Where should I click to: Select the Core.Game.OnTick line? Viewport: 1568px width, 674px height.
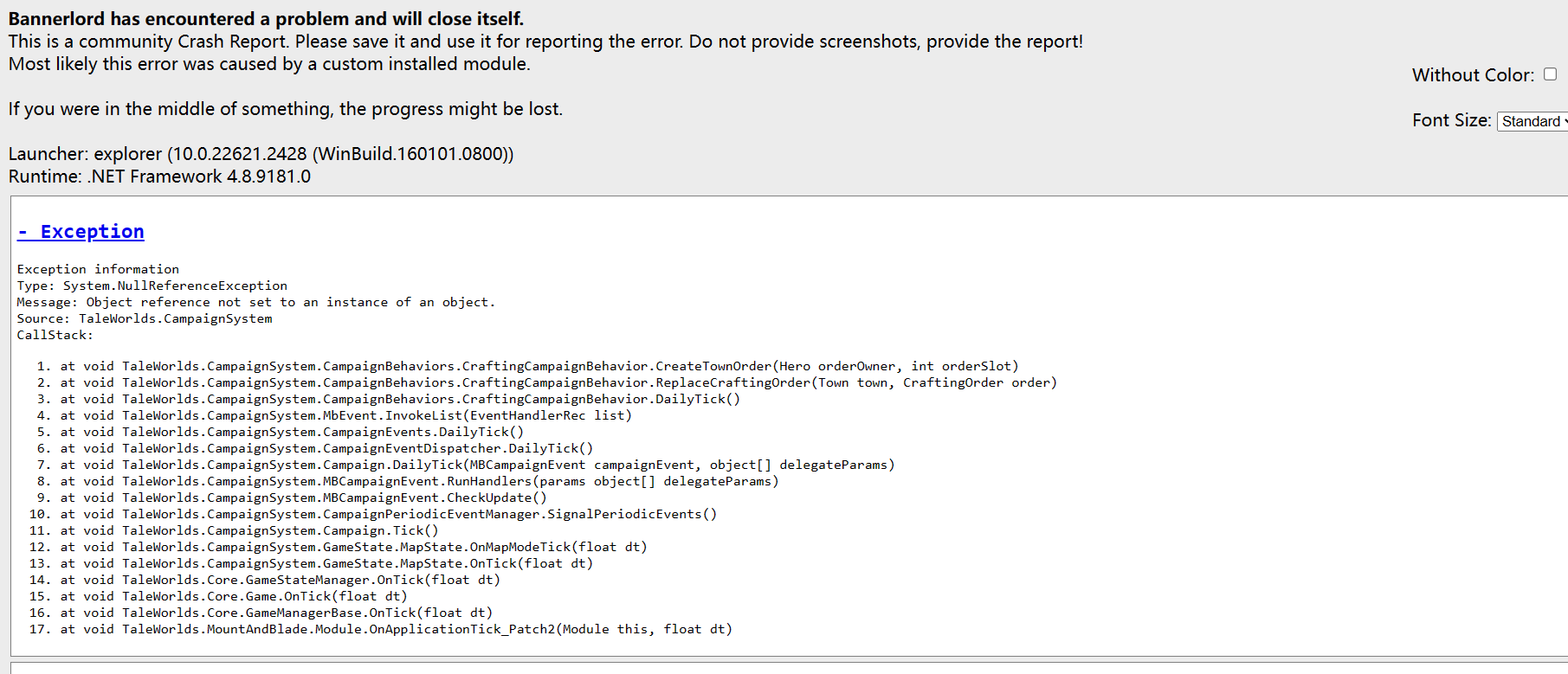pyautogui.click(x=234, y=596)
